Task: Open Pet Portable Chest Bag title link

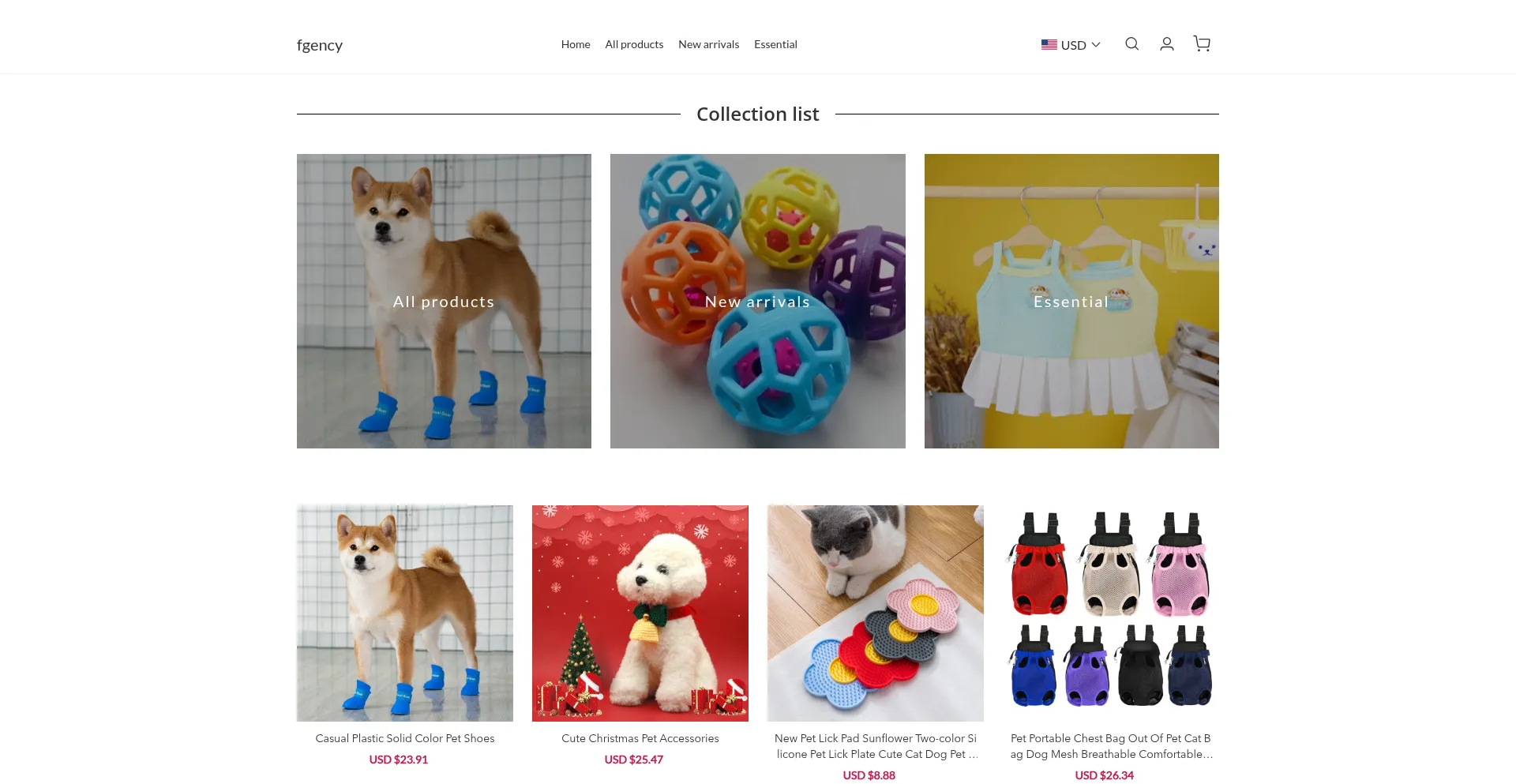Action: [x=1111, y=746]
